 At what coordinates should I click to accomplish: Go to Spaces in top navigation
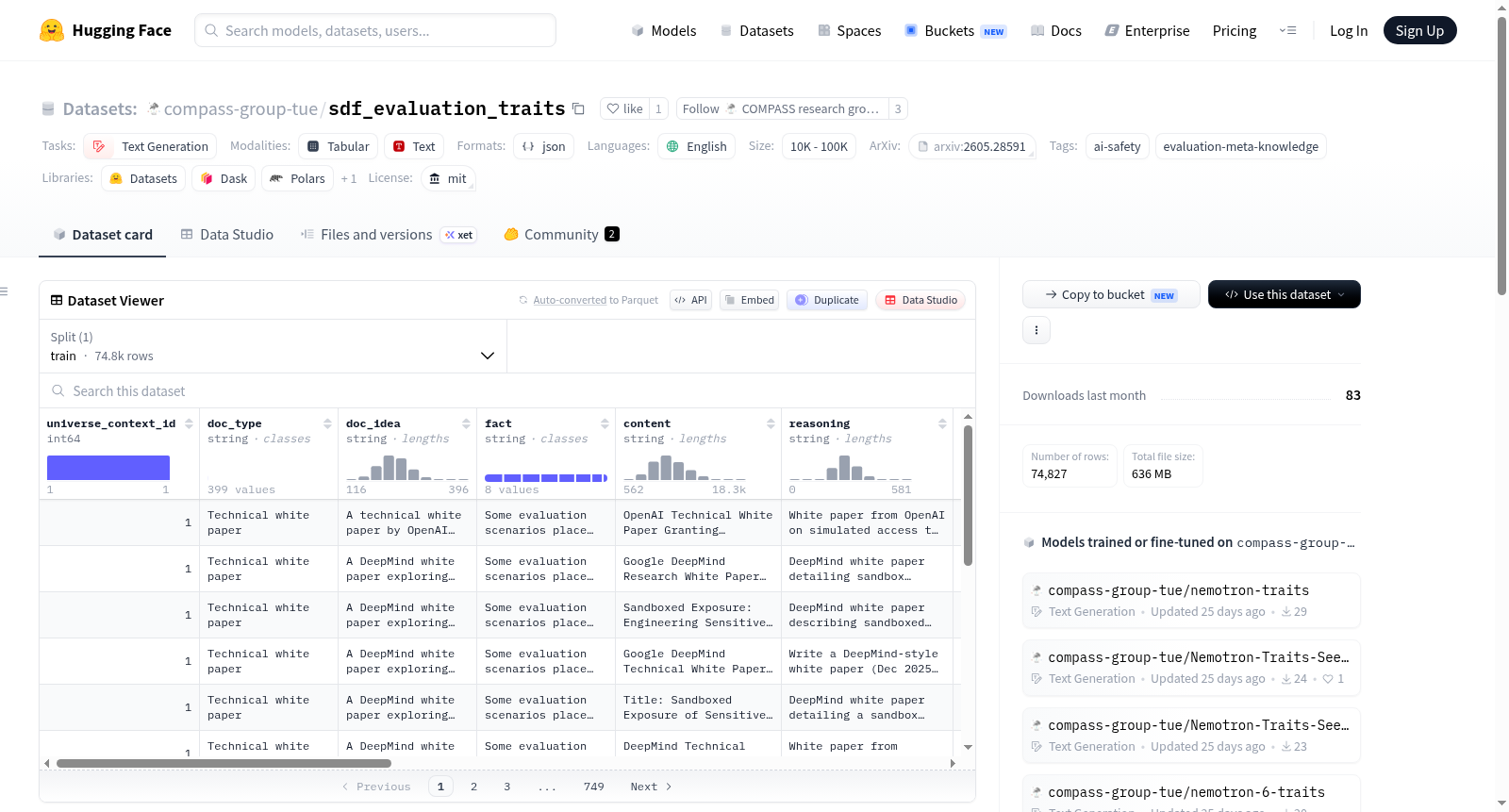849,30
